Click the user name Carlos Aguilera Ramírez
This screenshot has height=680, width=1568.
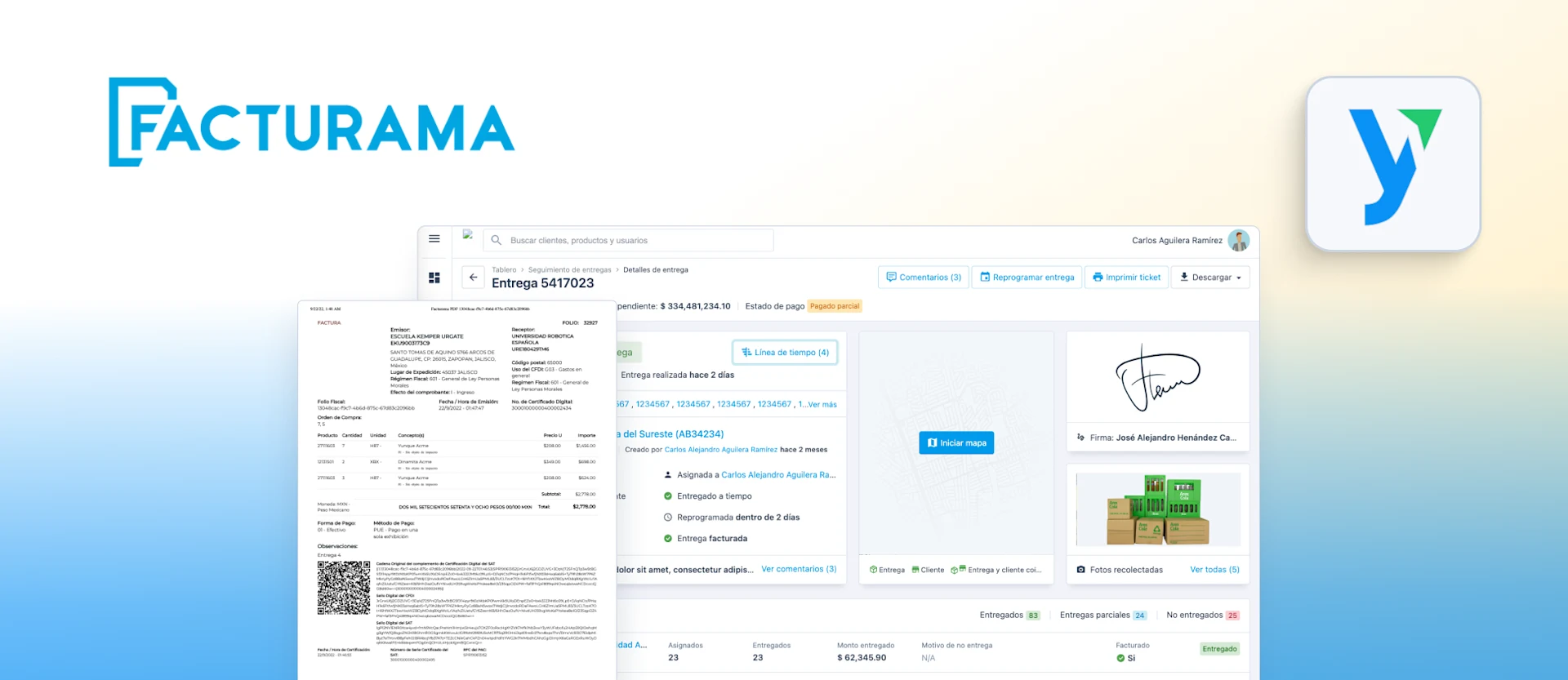coord(1177,241)
